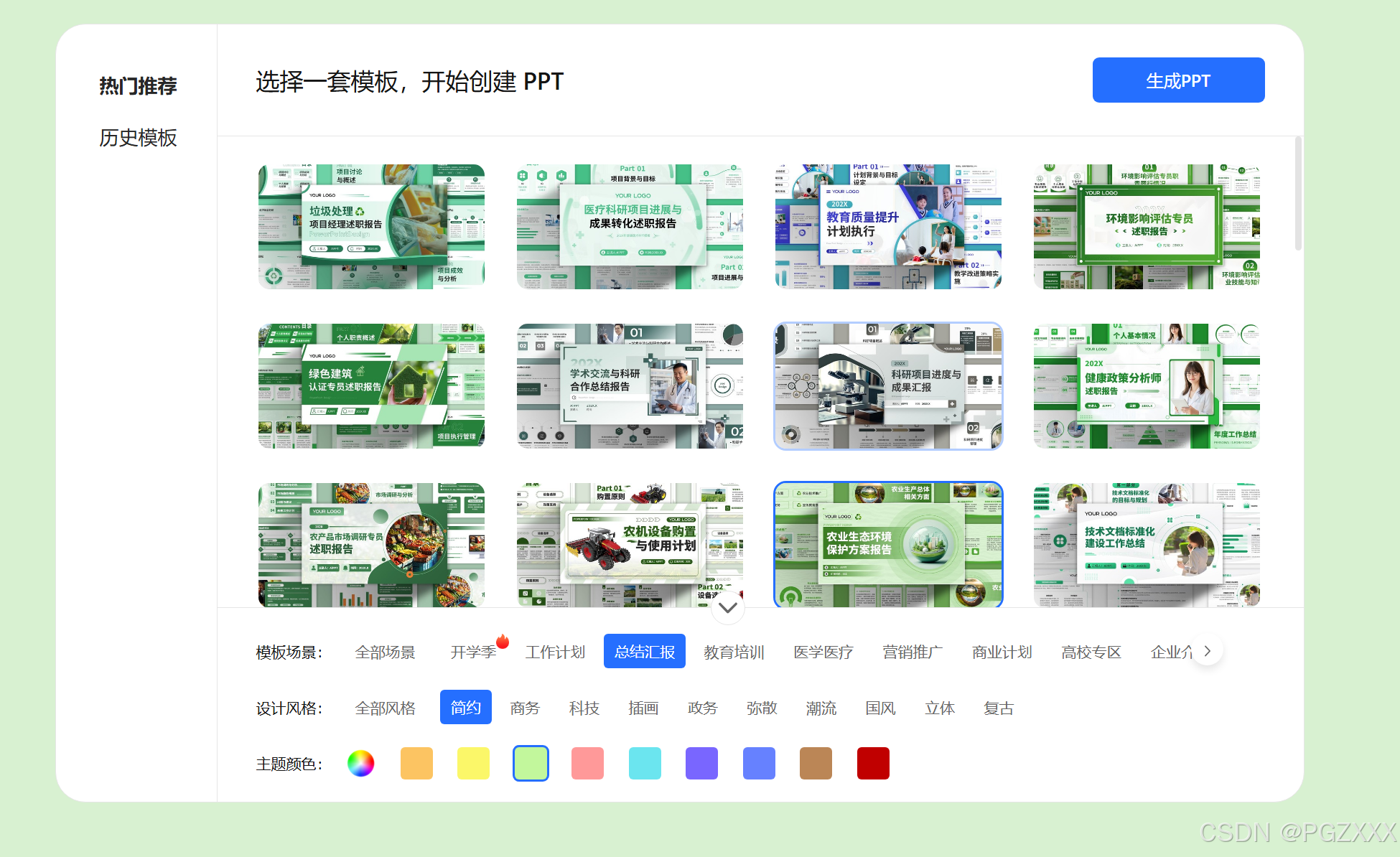Choose the light green theme color
The height and width of the screenshot is (857, 1400).
coord(531,763)
